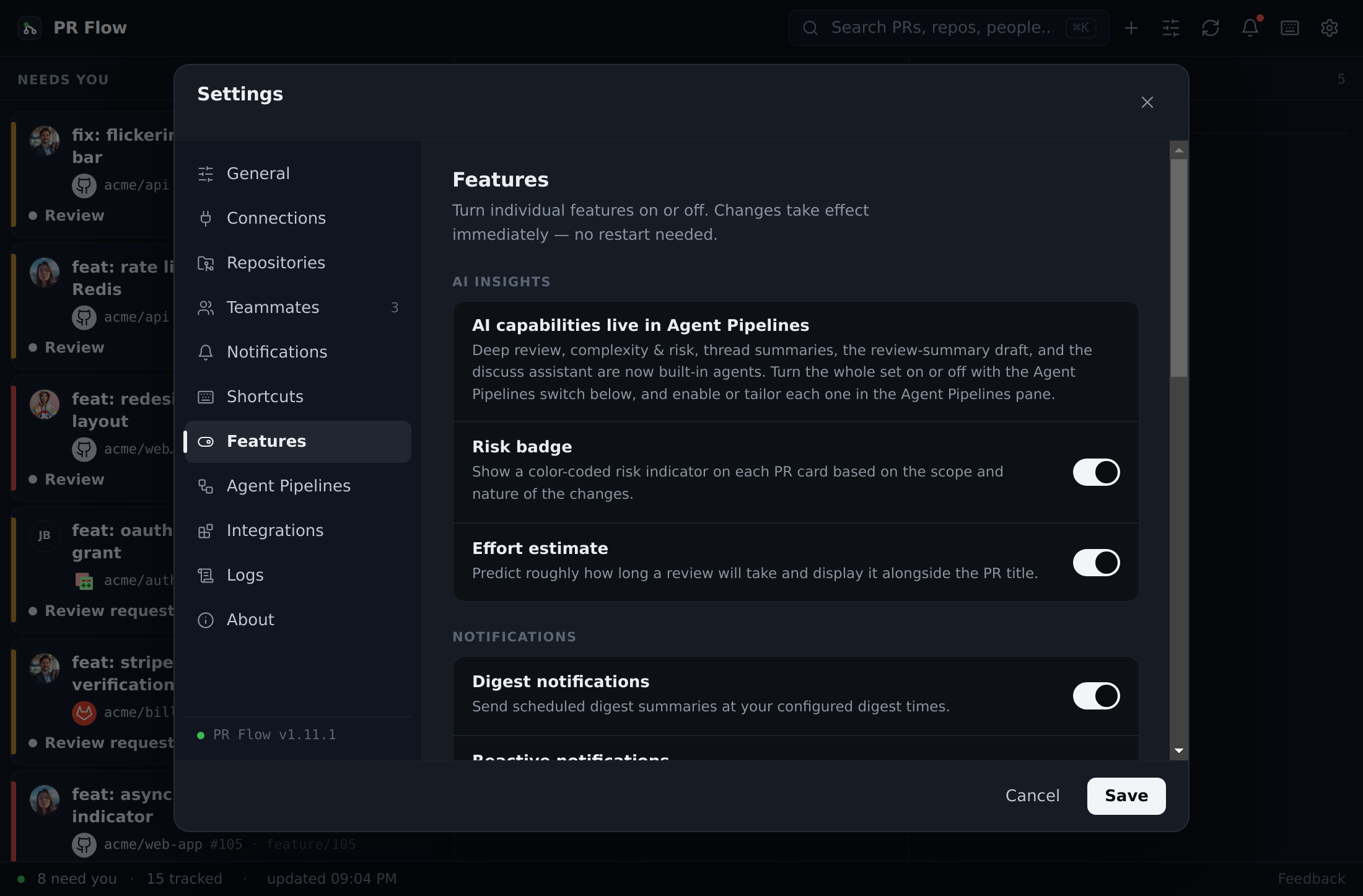Click the keyboard shortcuts icon in top bar
Screen dimensions: 1363x896
coord(1290,28)
